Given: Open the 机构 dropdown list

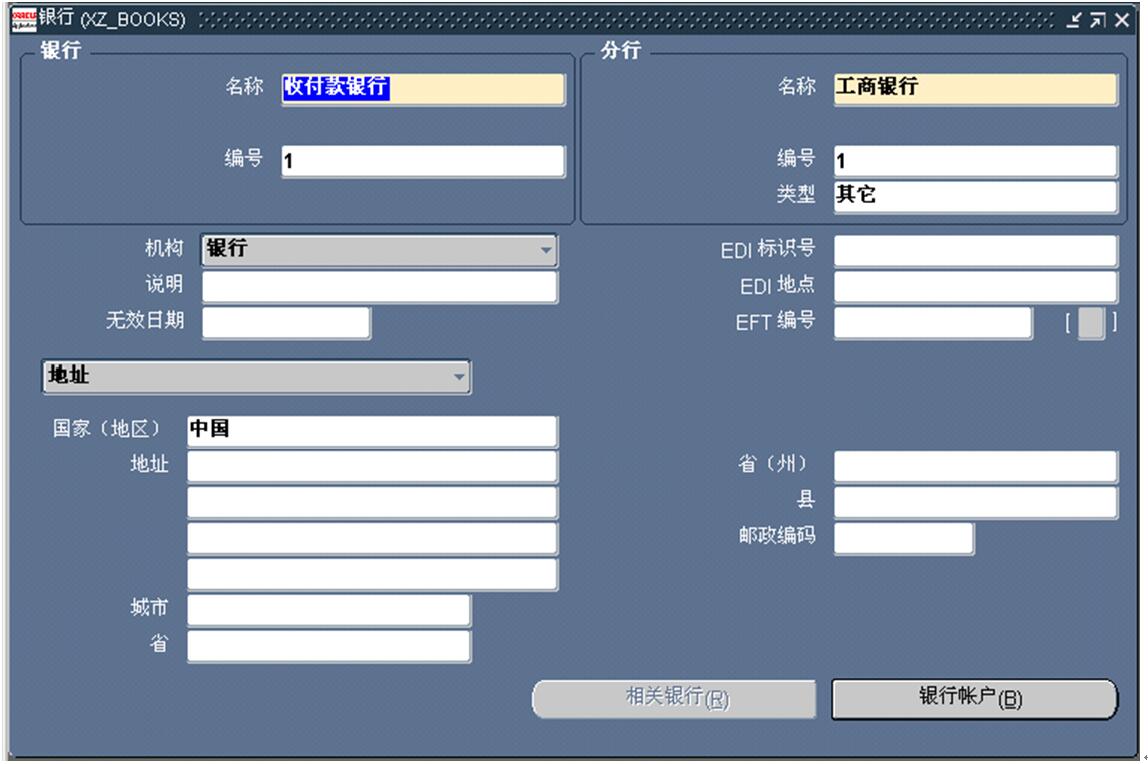Looking at the screenshot, I should 546,250.
